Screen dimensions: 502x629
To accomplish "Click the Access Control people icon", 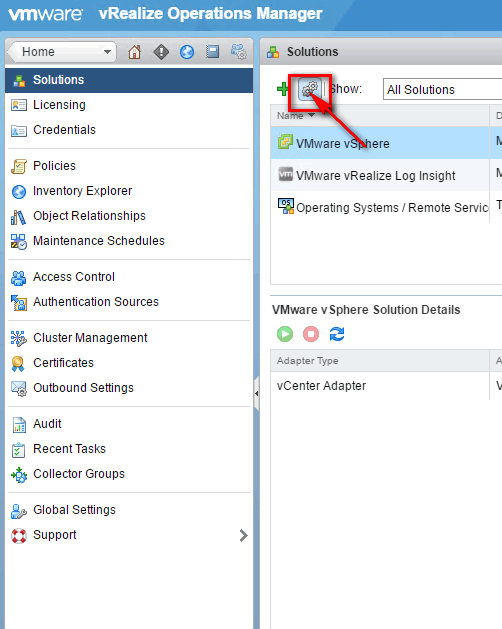I will [x=18, y=278].
